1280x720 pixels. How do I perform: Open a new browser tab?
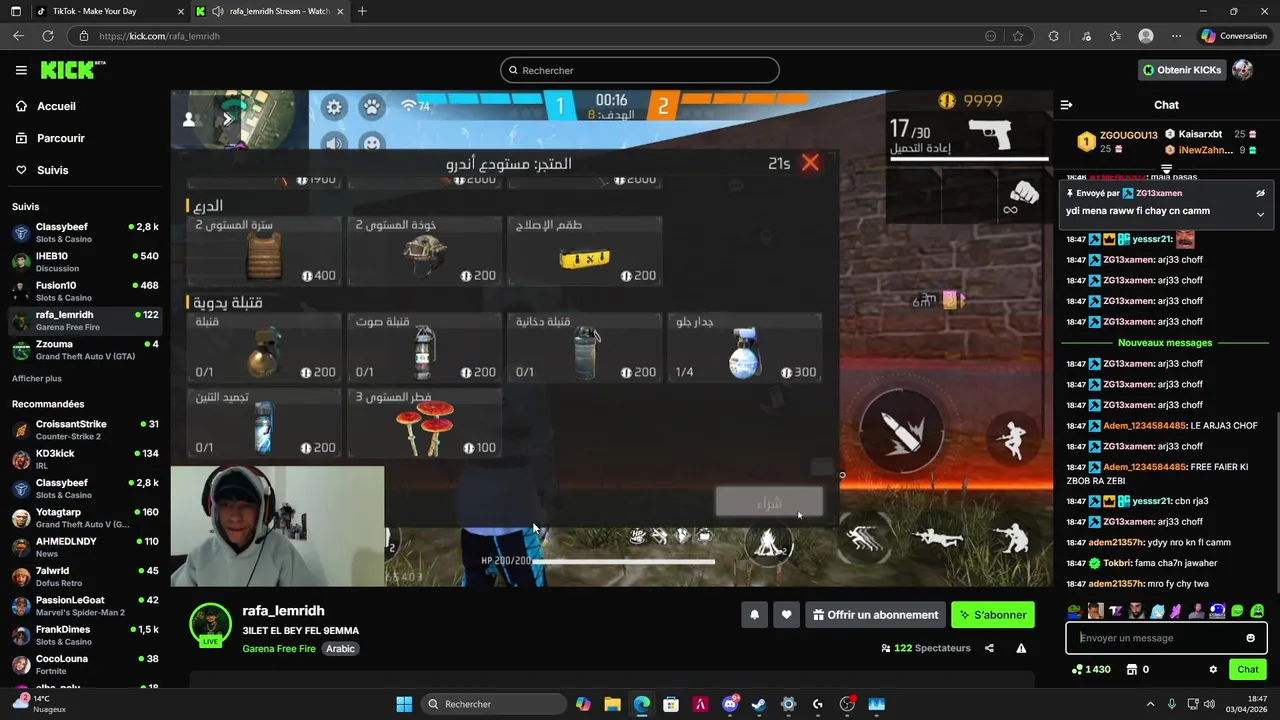pos(362,11)
